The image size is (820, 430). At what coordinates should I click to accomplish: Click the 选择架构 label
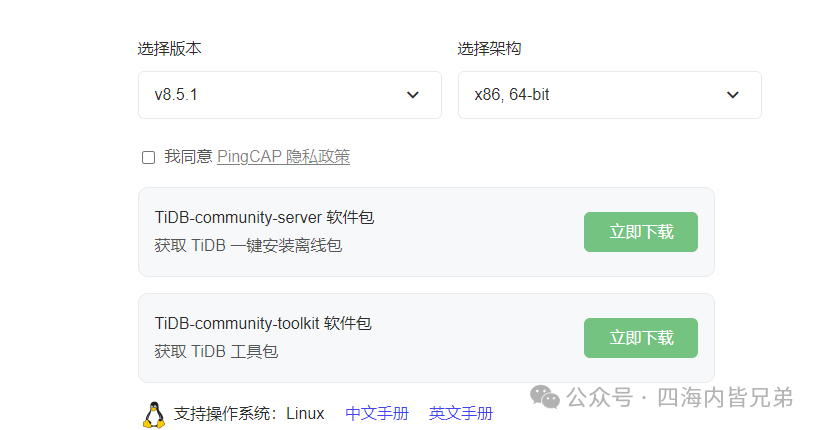point(489,49)
